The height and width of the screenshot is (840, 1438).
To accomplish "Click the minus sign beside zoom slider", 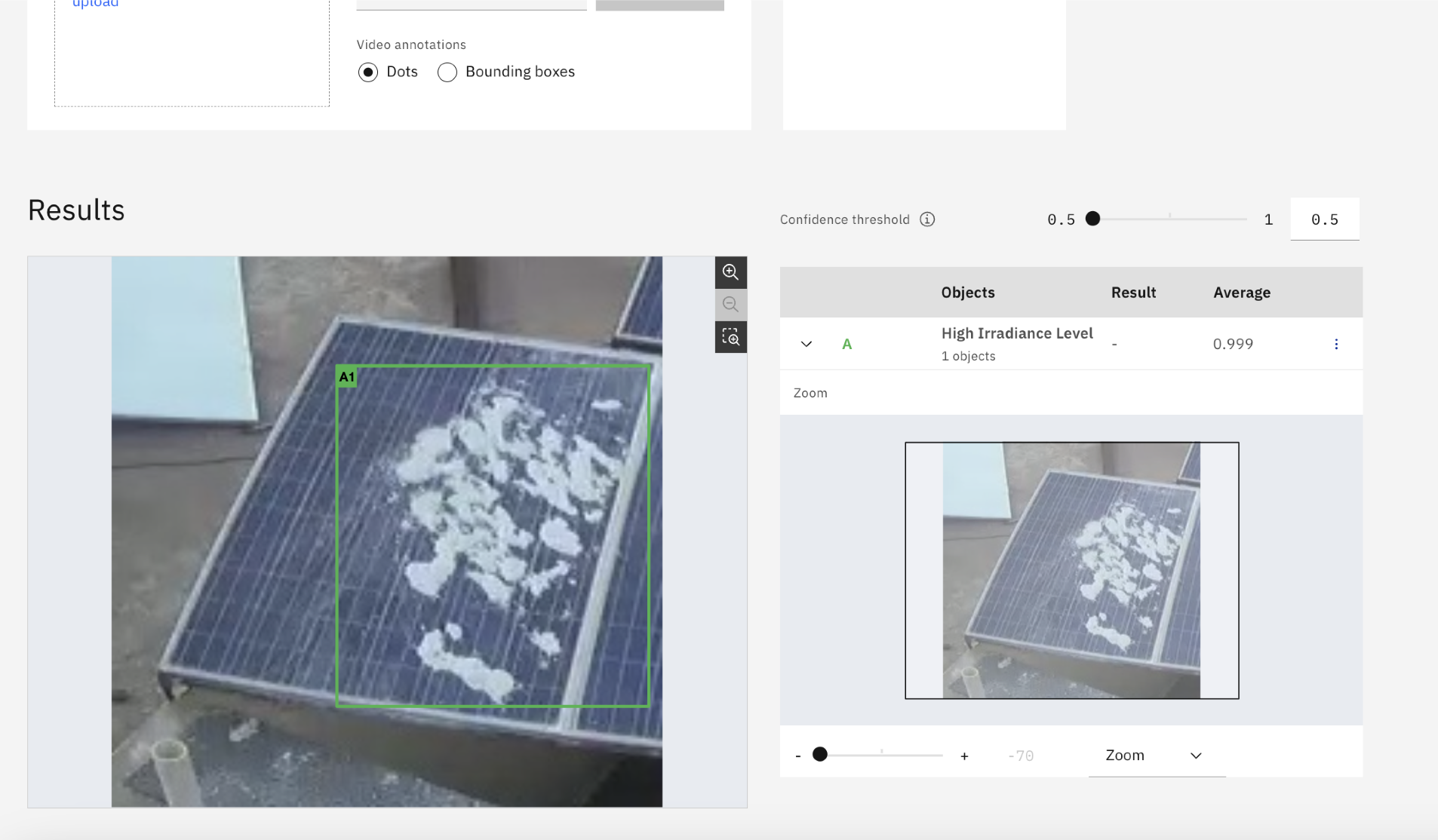I will click(798, 756).
